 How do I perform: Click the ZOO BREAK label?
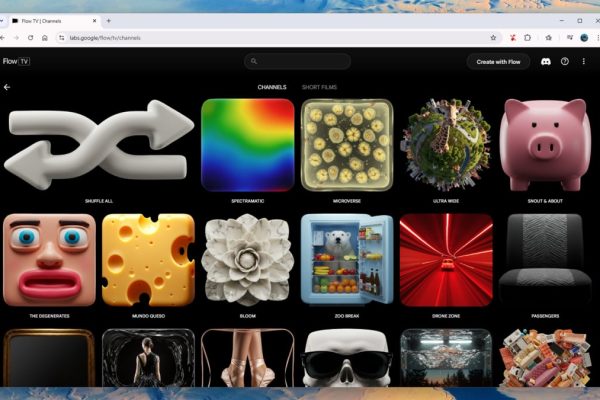click(347, 316)
